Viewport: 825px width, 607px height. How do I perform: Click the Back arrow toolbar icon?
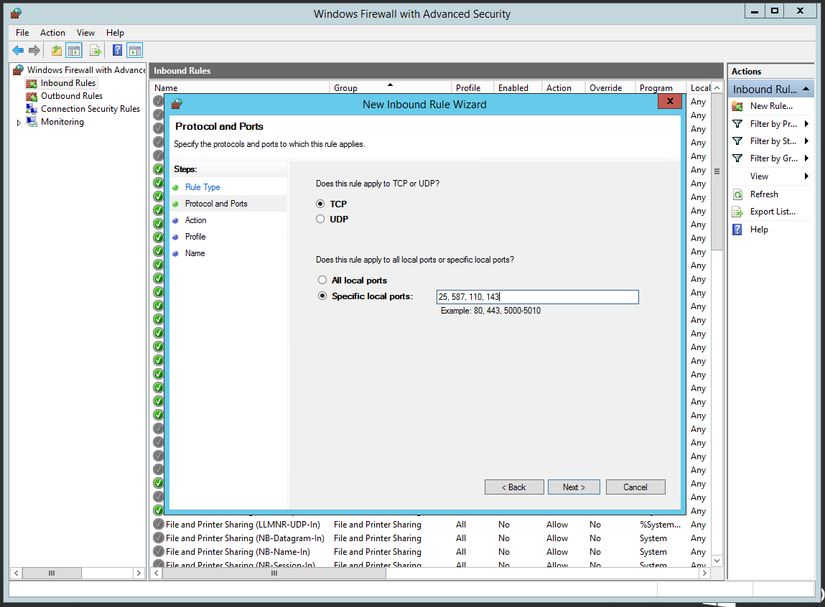point(18,50)
